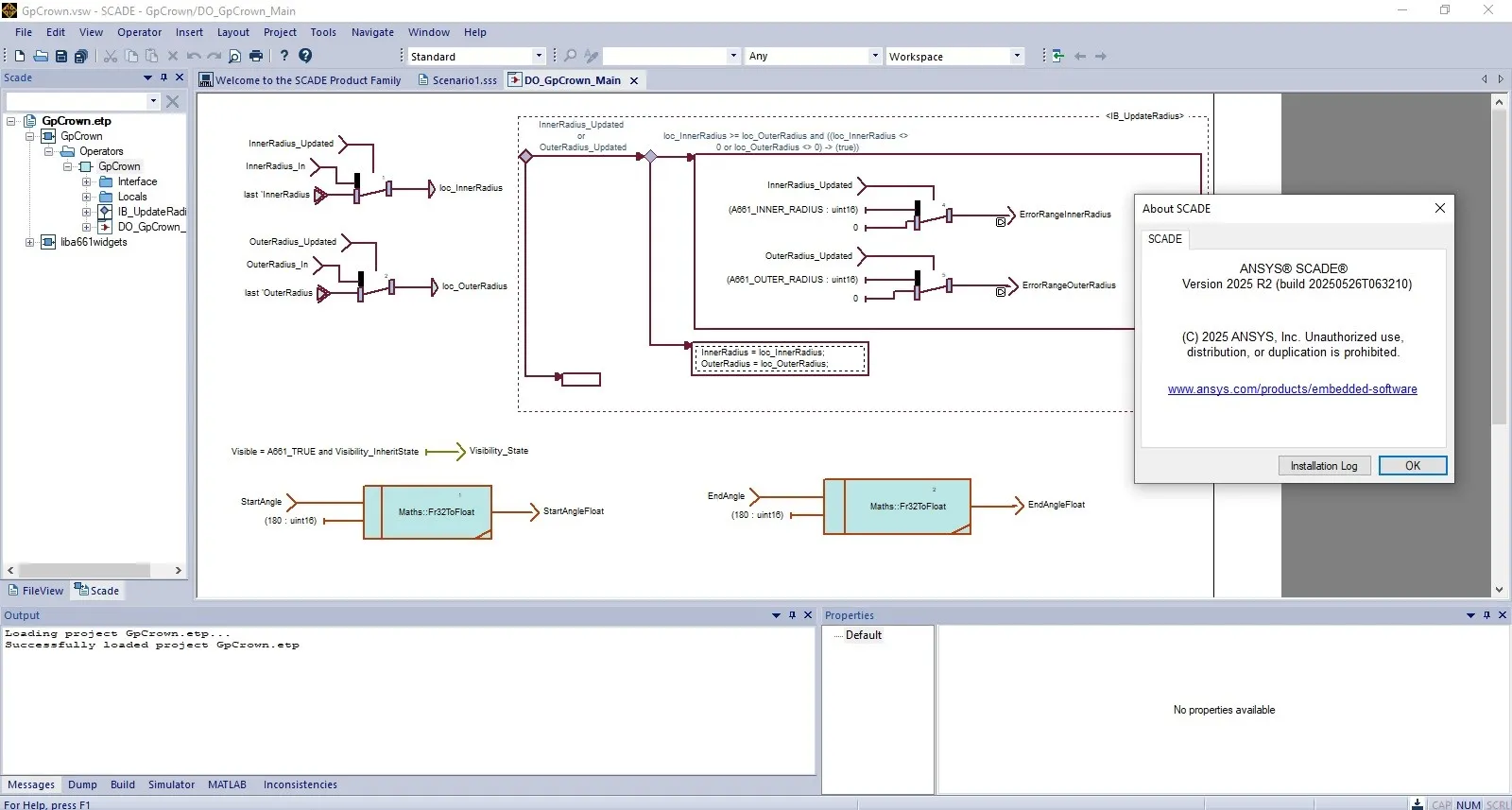This screenshot has width=1512, height=810.
Task: Clear the Scade panel filter with X
Action: click(172, 101)
